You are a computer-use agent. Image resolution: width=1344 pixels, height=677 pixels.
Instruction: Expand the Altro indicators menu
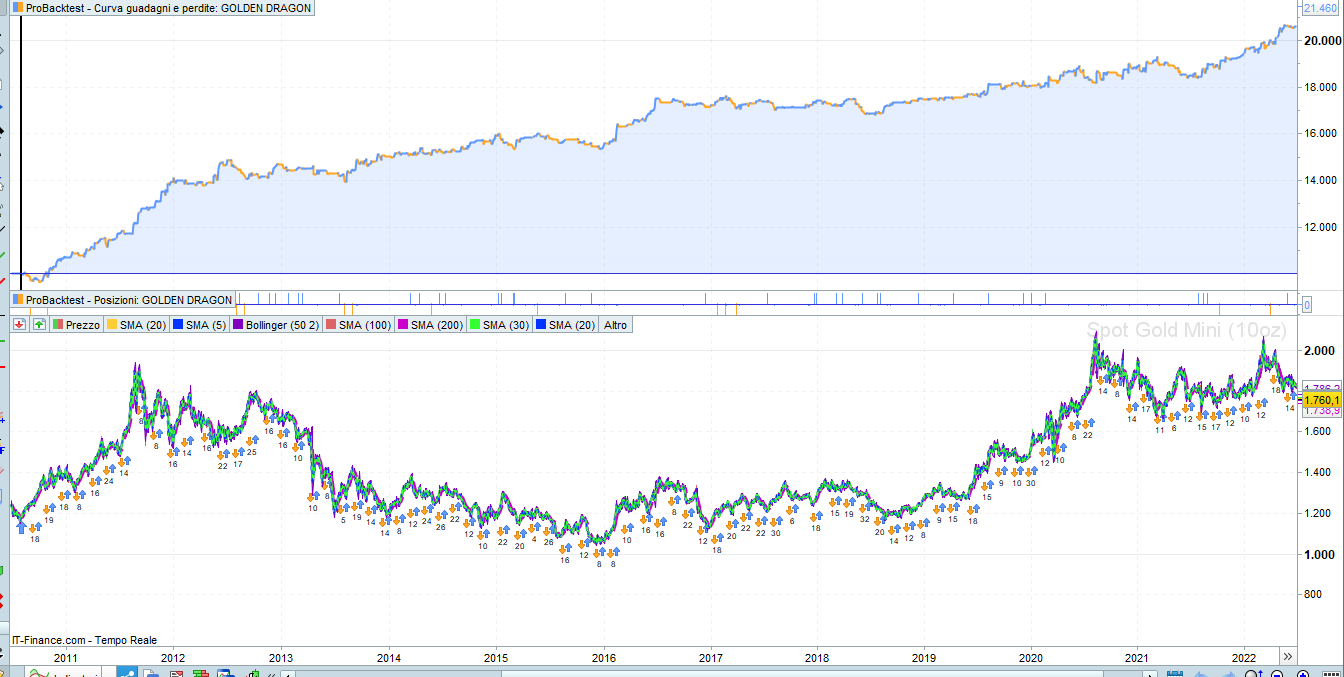616,325
